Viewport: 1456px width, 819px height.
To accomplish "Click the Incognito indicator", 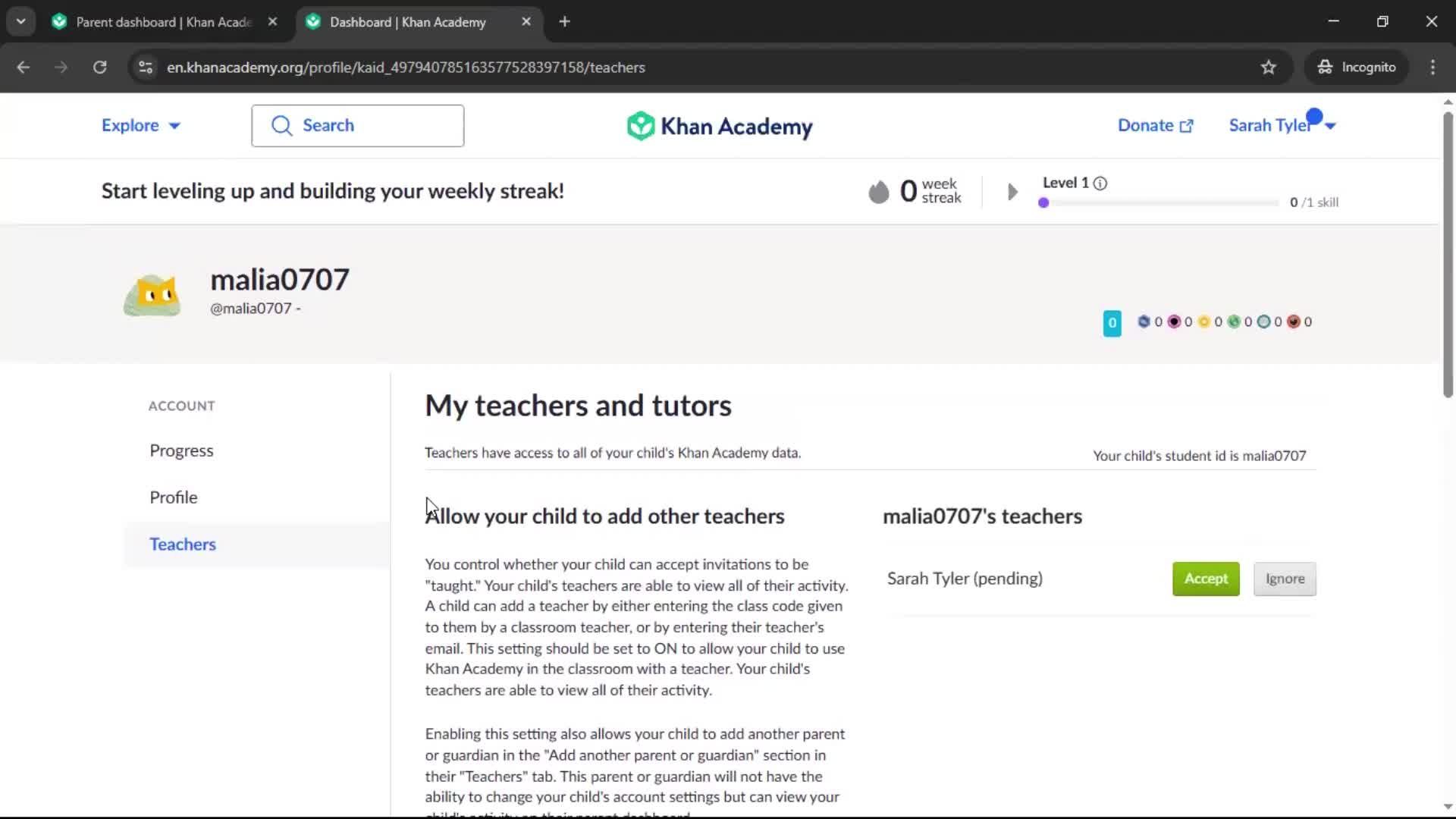I will (1356, 67).
